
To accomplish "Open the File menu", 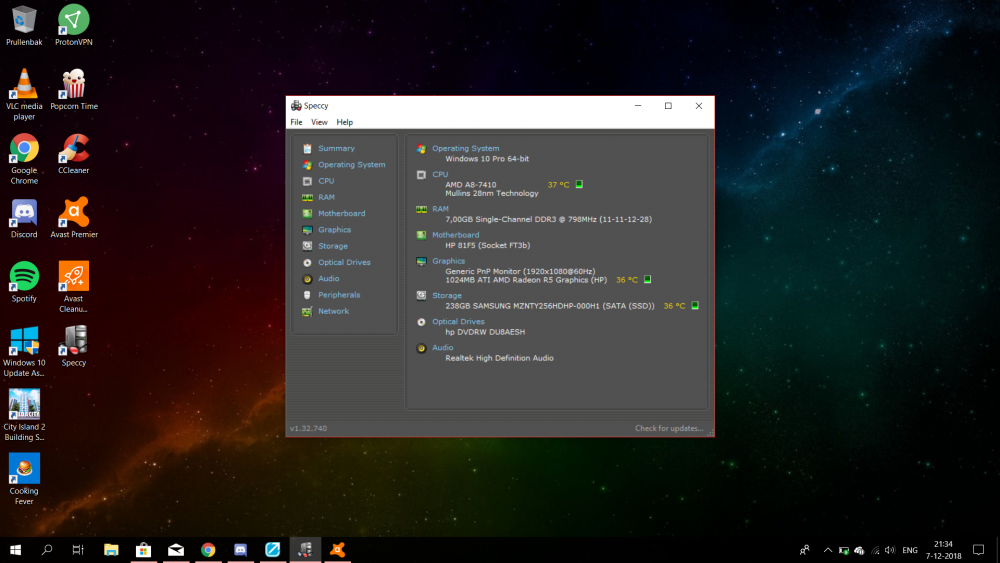I will 296,122.
